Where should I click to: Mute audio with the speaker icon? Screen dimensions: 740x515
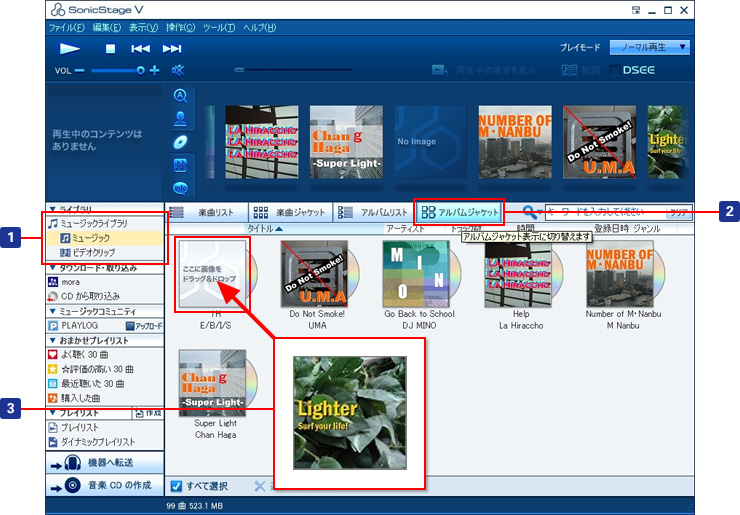[x=179, y=70]
